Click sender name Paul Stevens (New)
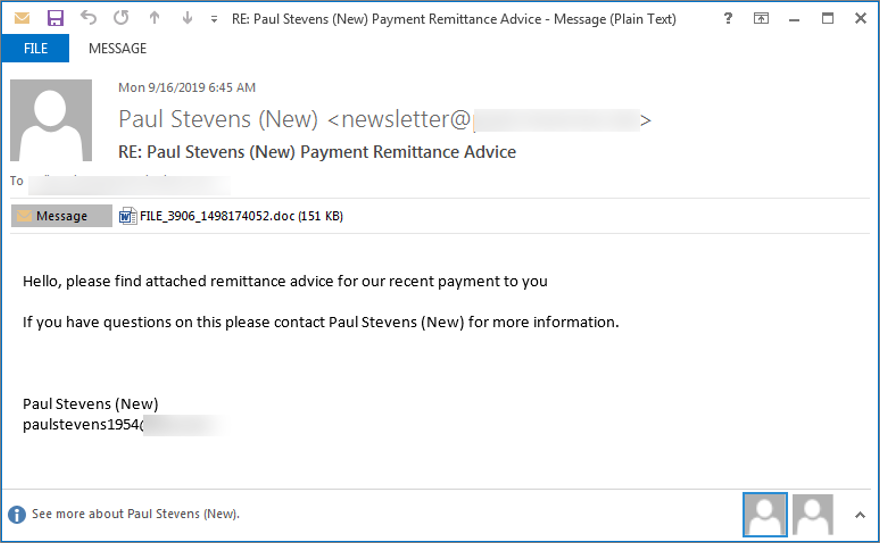 pyautogui.click(x=218, y=119)
